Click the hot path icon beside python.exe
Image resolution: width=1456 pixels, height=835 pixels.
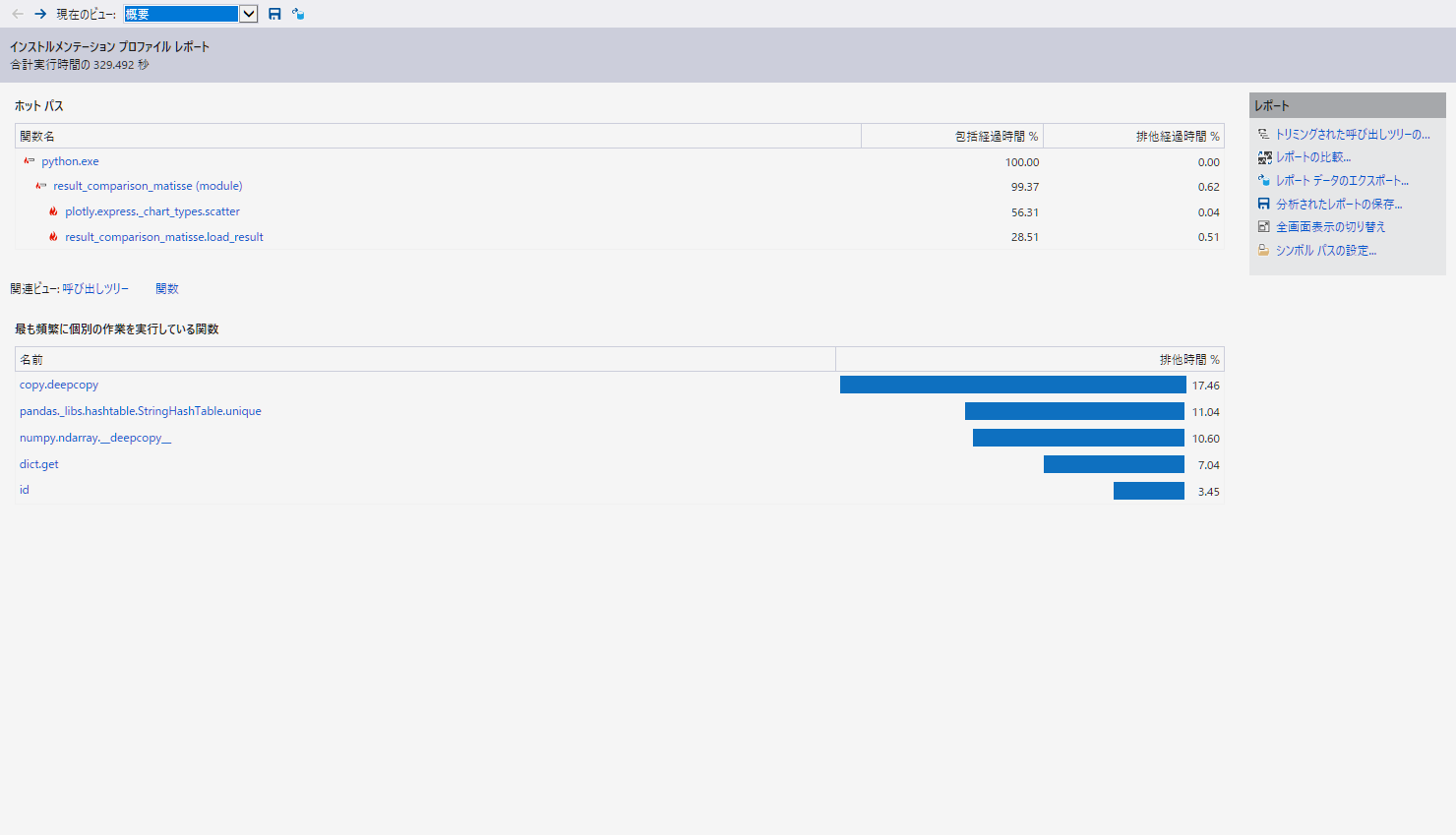click(30, 161)
